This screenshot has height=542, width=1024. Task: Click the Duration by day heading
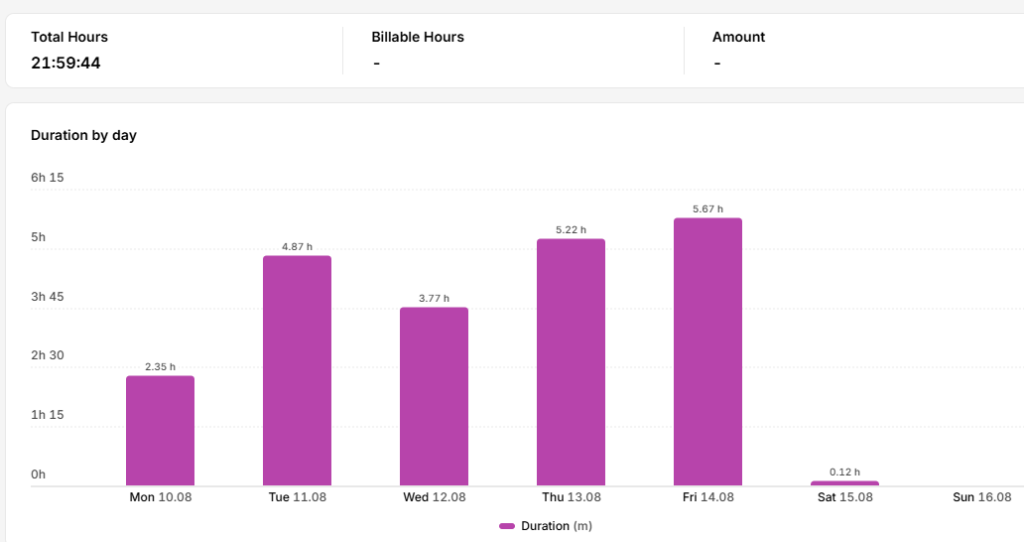click(84, 135)
